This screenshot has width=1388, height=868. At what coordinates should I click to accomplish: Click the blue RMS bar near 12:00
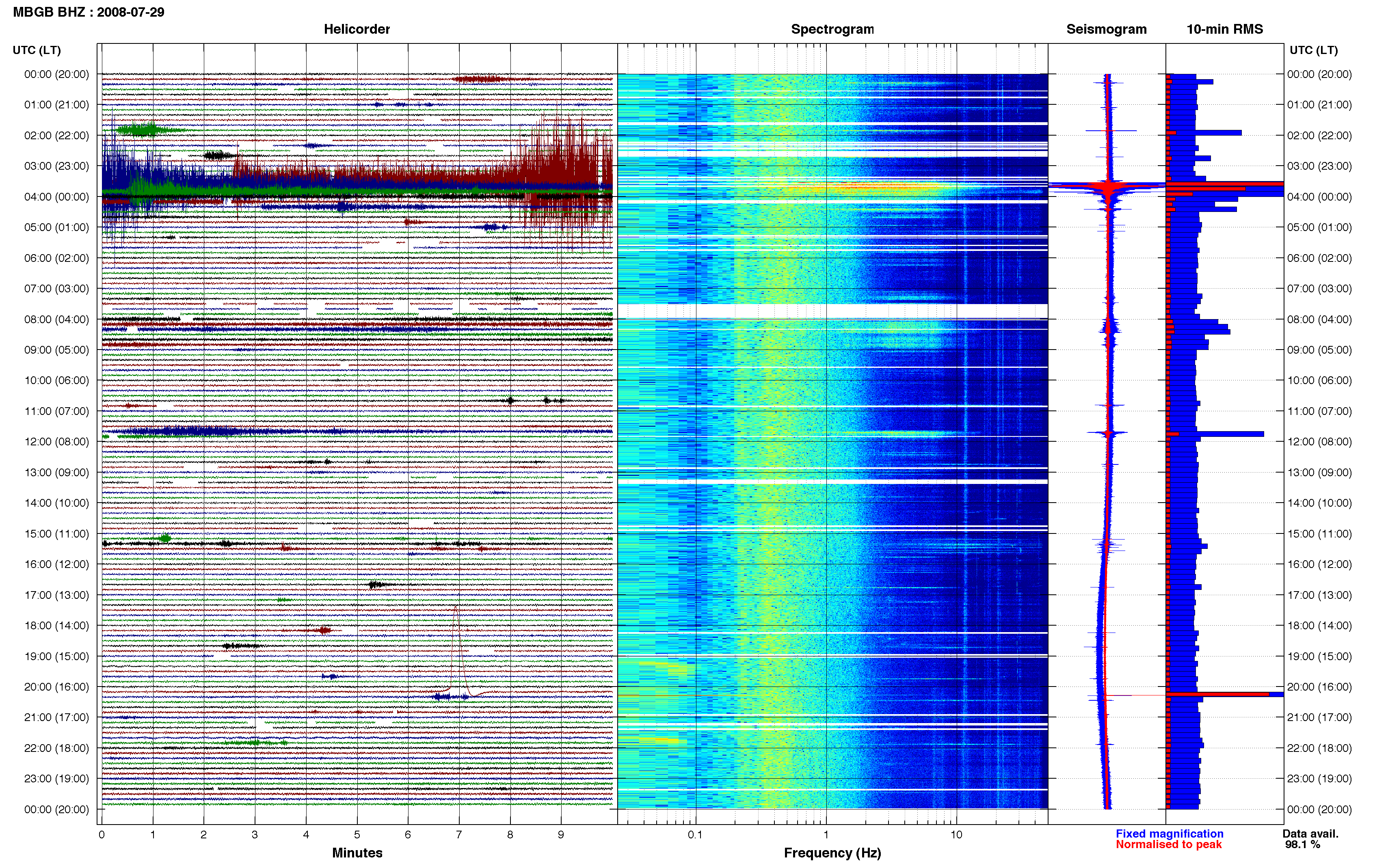pyautogui.click(x=1216, y=434)
